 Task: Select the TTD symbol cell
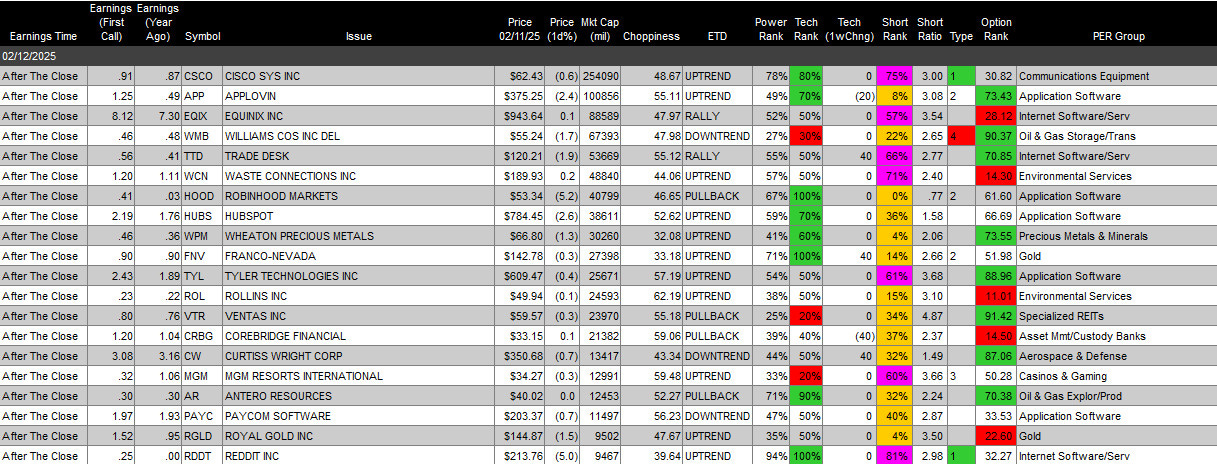click(x=202, y=156)
